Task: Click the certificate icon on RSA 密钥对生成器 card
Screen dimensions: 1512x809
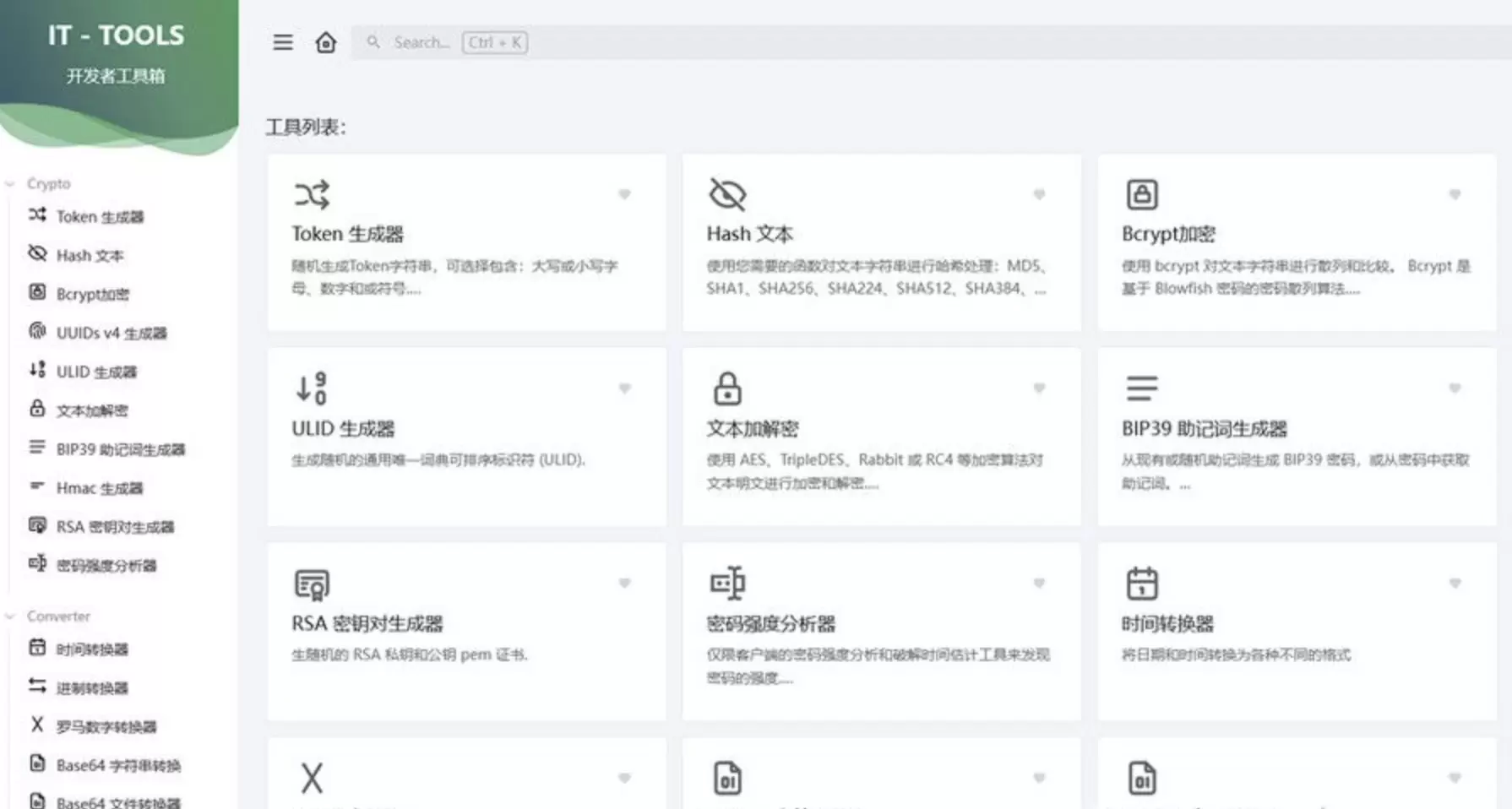Action: tap(312, 584)
